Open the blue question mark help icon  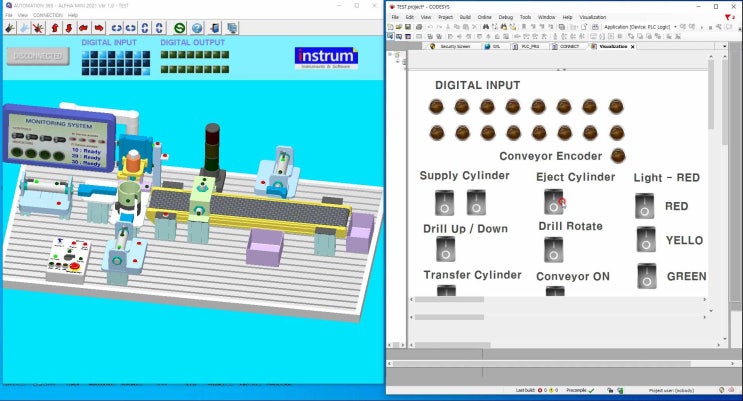197,28
